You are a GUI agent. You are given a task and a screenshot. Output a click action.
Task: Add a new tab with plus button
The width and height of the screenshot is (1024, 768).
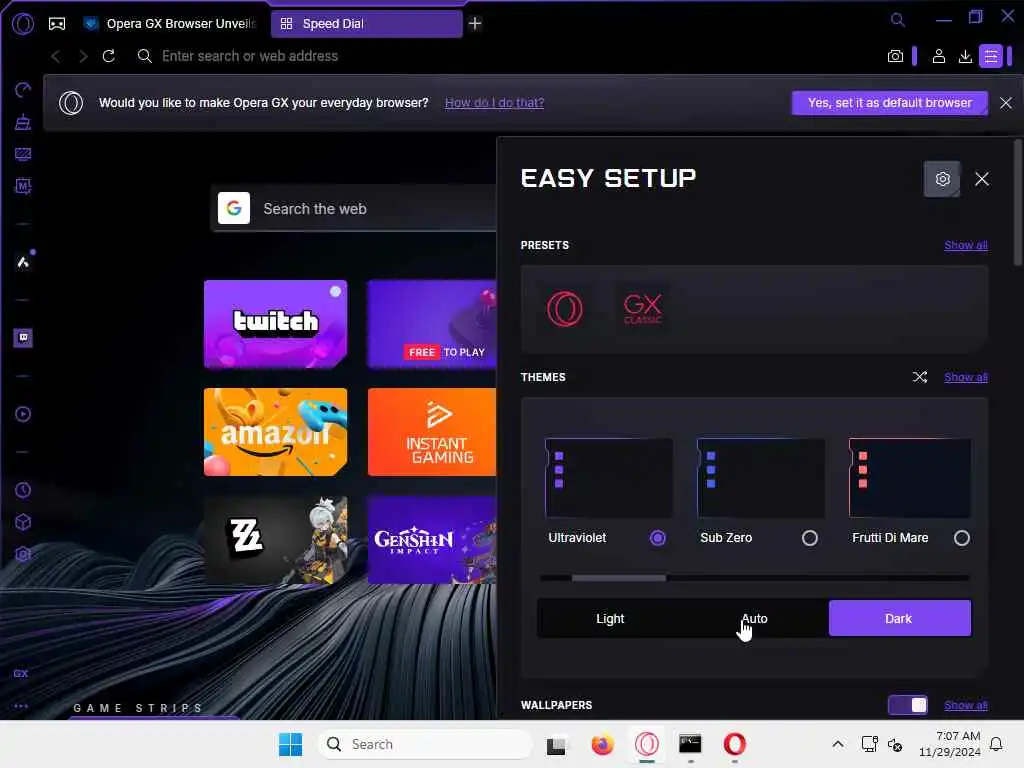[475, 24]
